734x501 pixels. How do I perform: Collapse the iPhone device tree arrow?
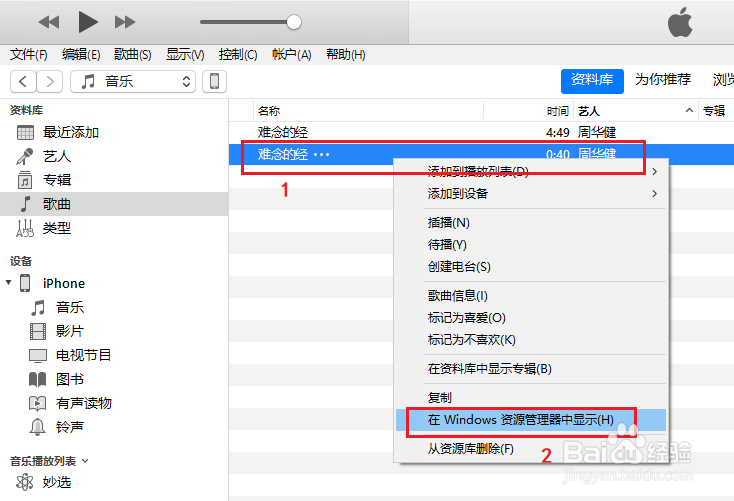pos(8,282)
